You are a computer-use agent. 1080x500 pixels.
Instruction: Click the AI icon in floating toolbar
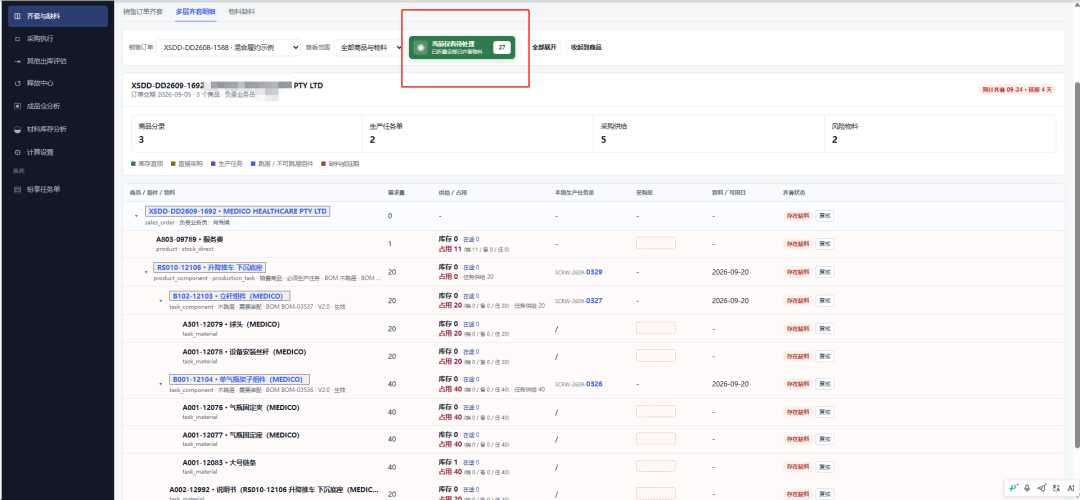pyautogui.click(x=1071, y=487)
